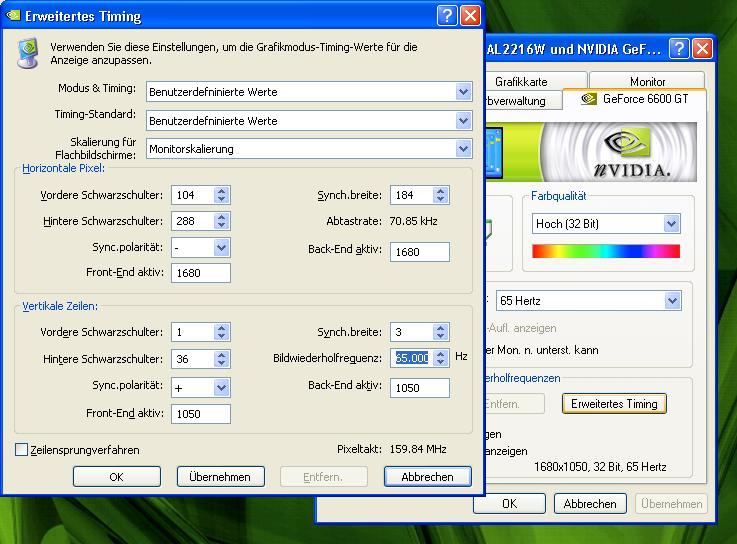The image size is (737, 544).
Task: Open horizontal Sync.polarität dropdown
Action: click(221, 247)
